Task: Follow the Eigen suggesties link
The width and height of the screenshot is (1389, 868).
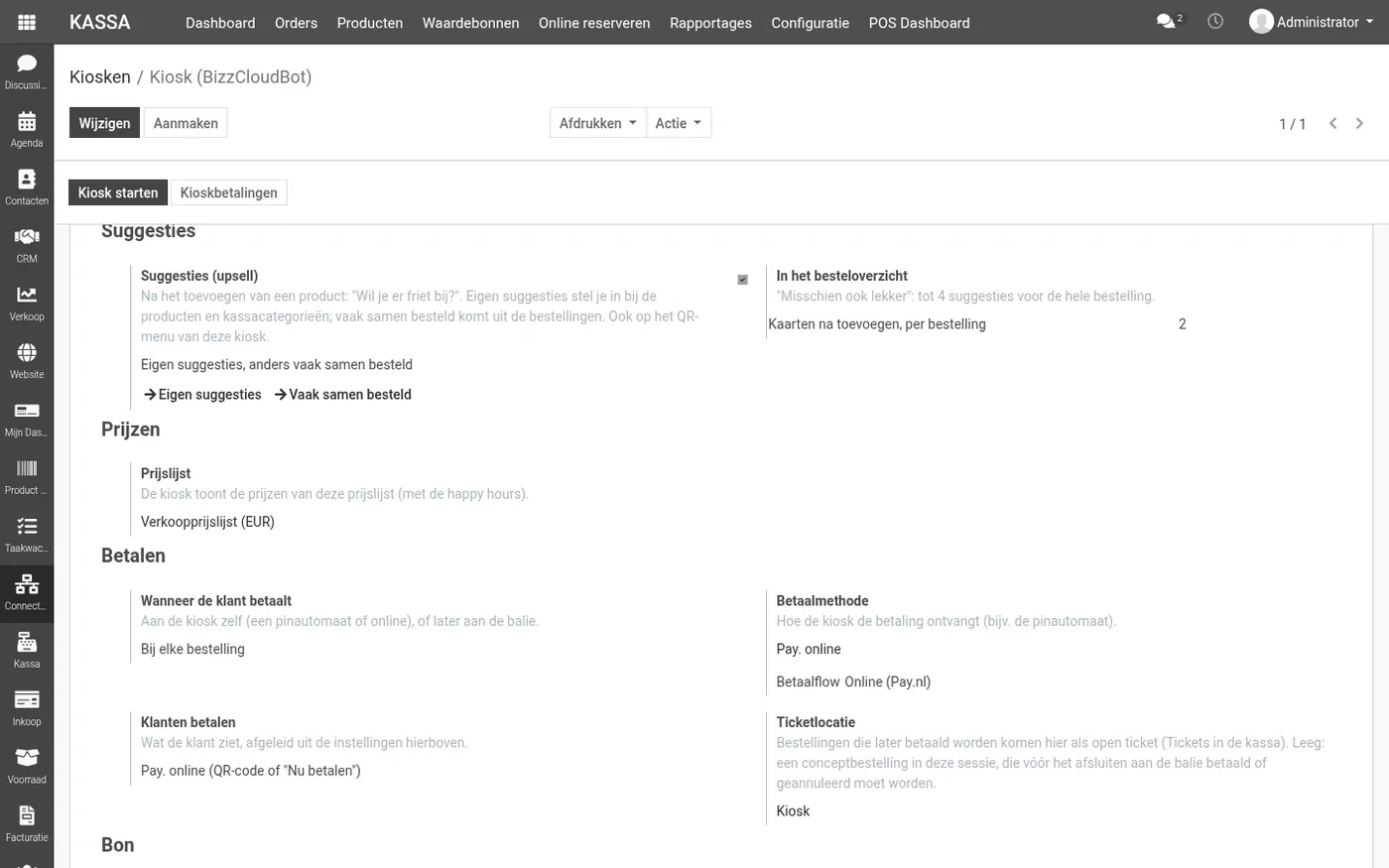Action: (202, 395)
